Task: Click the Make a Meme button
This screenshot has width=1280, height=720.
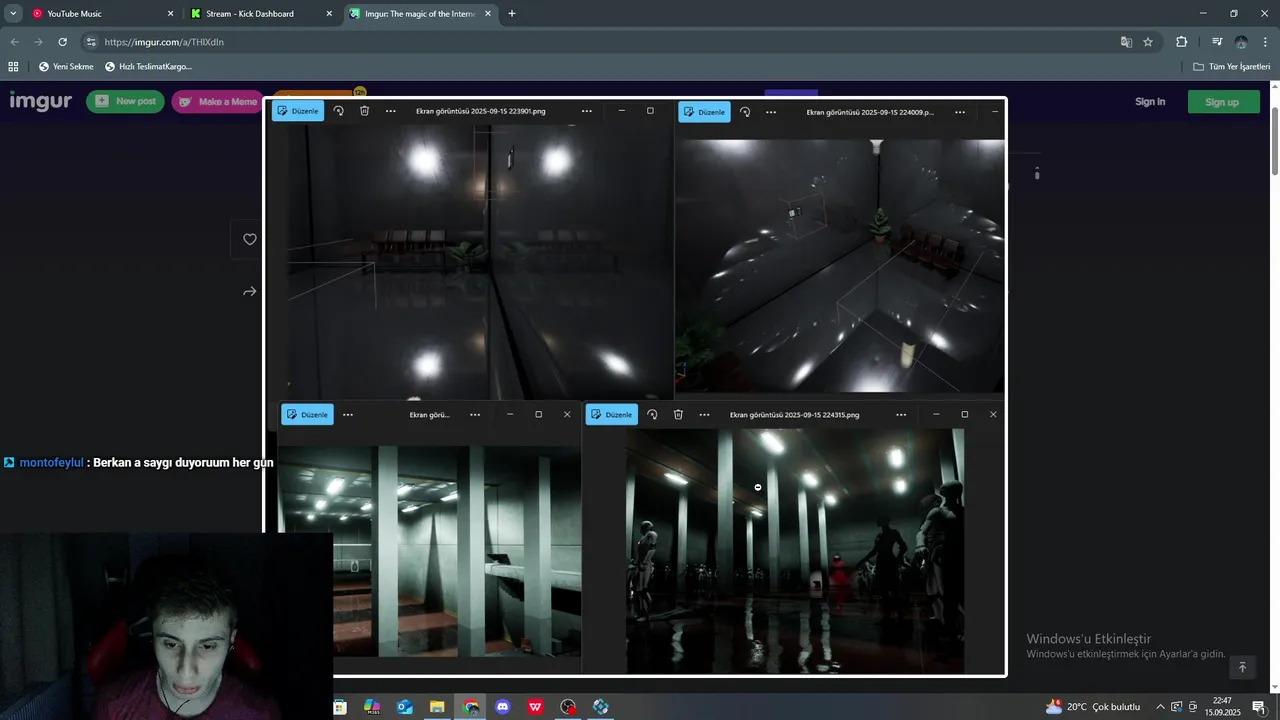Action: tap(217, 101)
